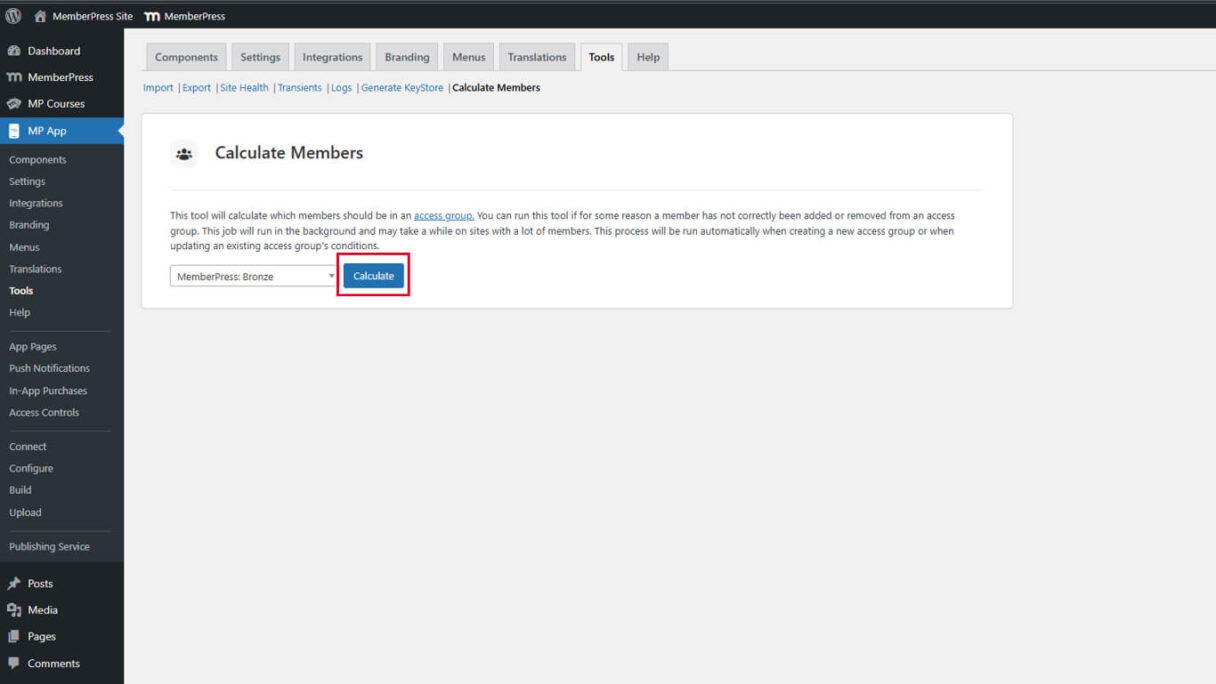Open the Components tab
1216x684 pixels.
coord(186,57)
